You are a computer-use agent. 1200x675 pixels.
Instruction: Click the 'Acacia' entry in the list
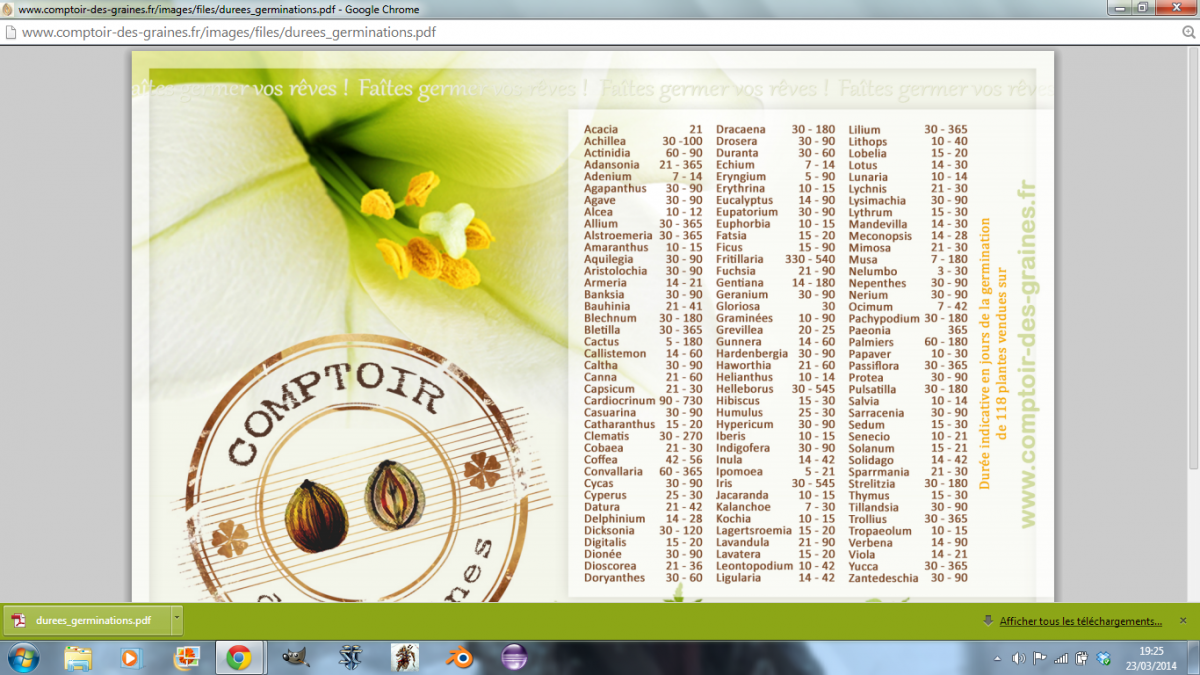pos(601,129)
